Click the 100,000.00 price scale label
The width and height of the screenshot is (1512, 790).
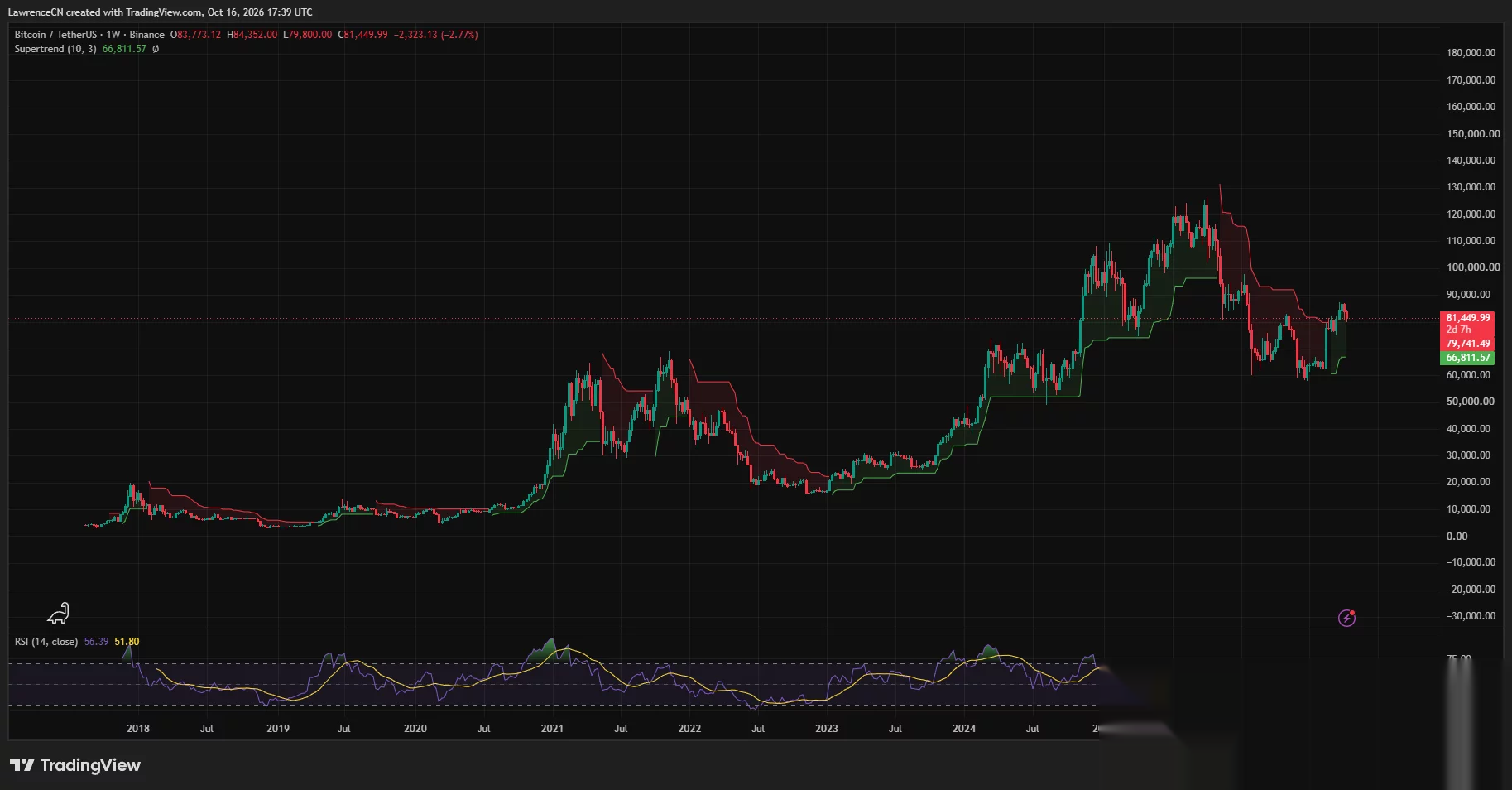[x=1473, y=267]
